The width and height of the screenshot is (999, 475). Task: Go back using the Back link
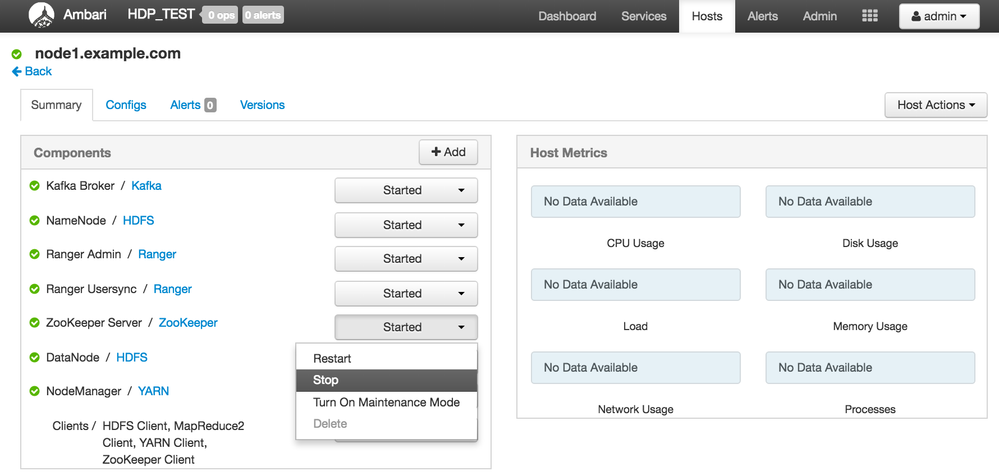pos(32,72)
